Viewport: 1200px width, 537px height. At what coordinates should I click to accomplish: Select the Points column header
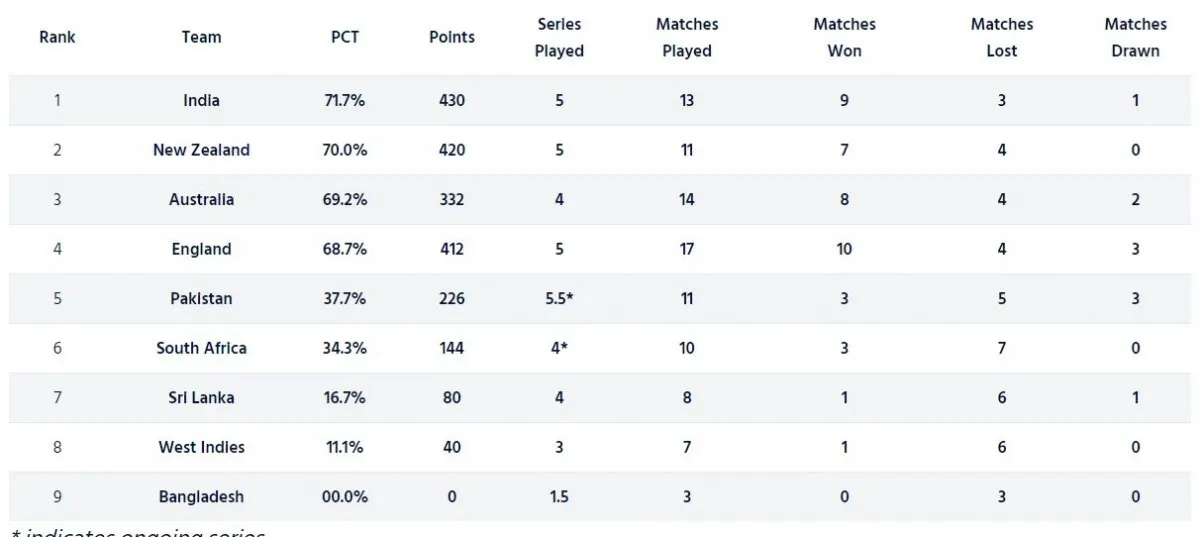pos(452,37)
